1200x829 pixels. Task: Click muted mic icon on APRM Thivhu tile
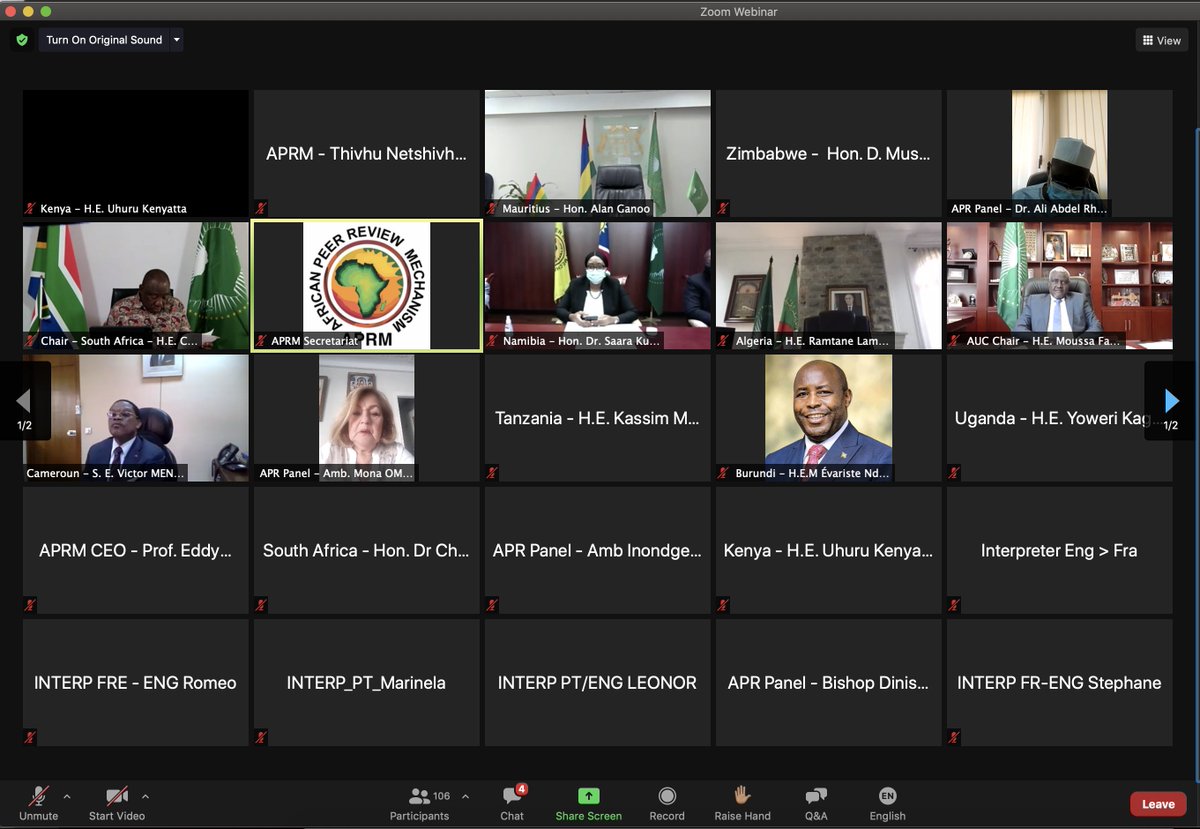pyautogui.click(x=262, y=208)
